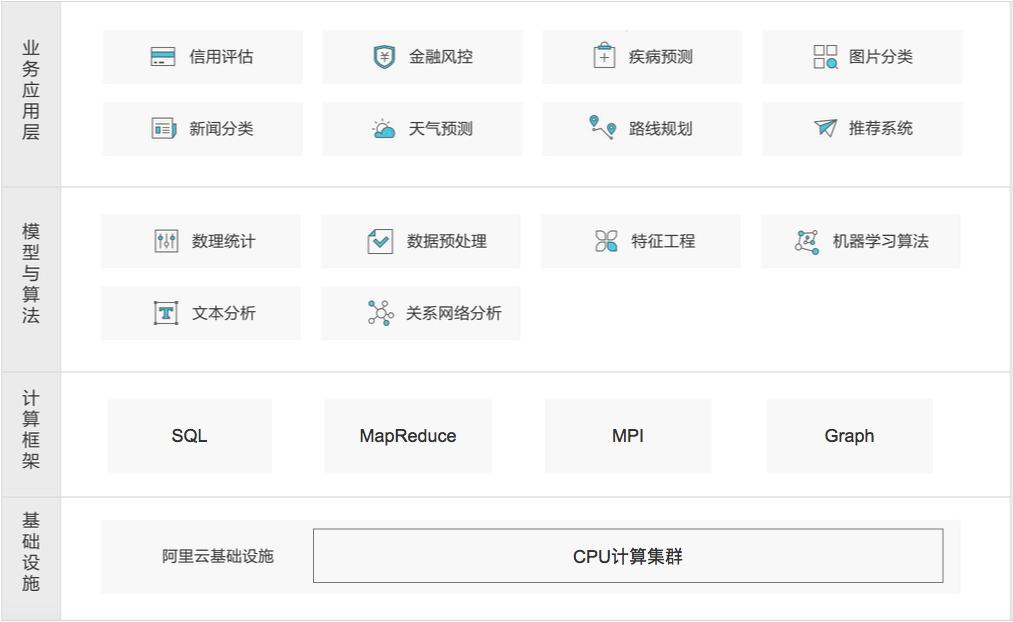Click the paper plane icon for 推荐系统
The image size is (1013, 622).
pyautogui.click(x=825, y=128)
